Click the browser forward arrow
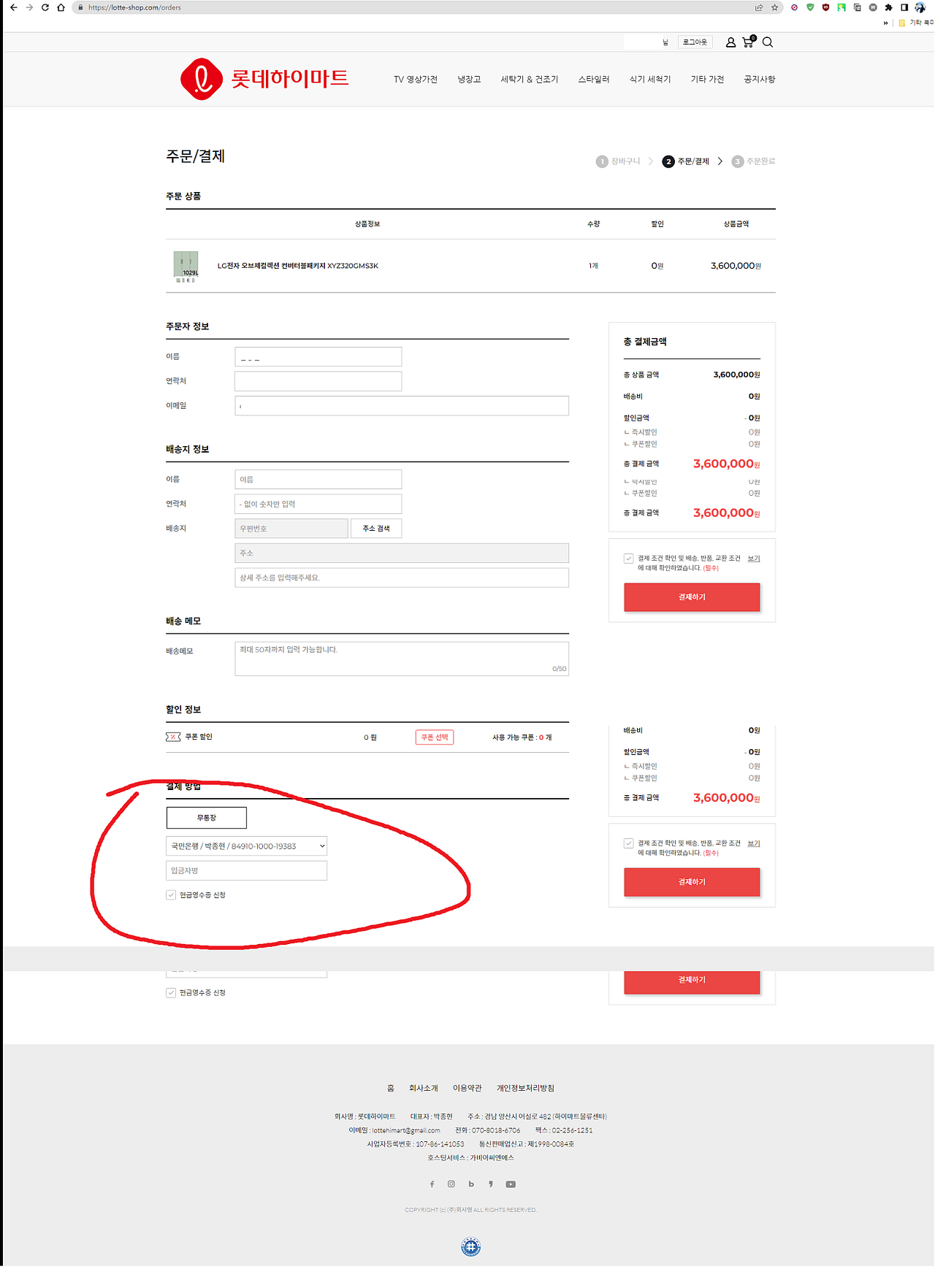Viewport: 935px width, 1288px height. (29, 7)
